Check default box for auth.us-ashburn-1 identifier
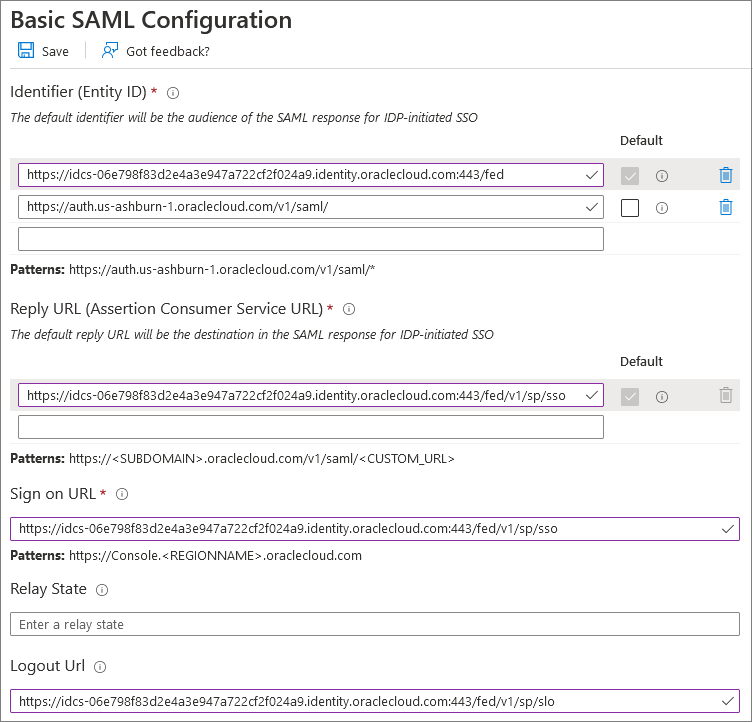753x722 pixels. [630, 208]
